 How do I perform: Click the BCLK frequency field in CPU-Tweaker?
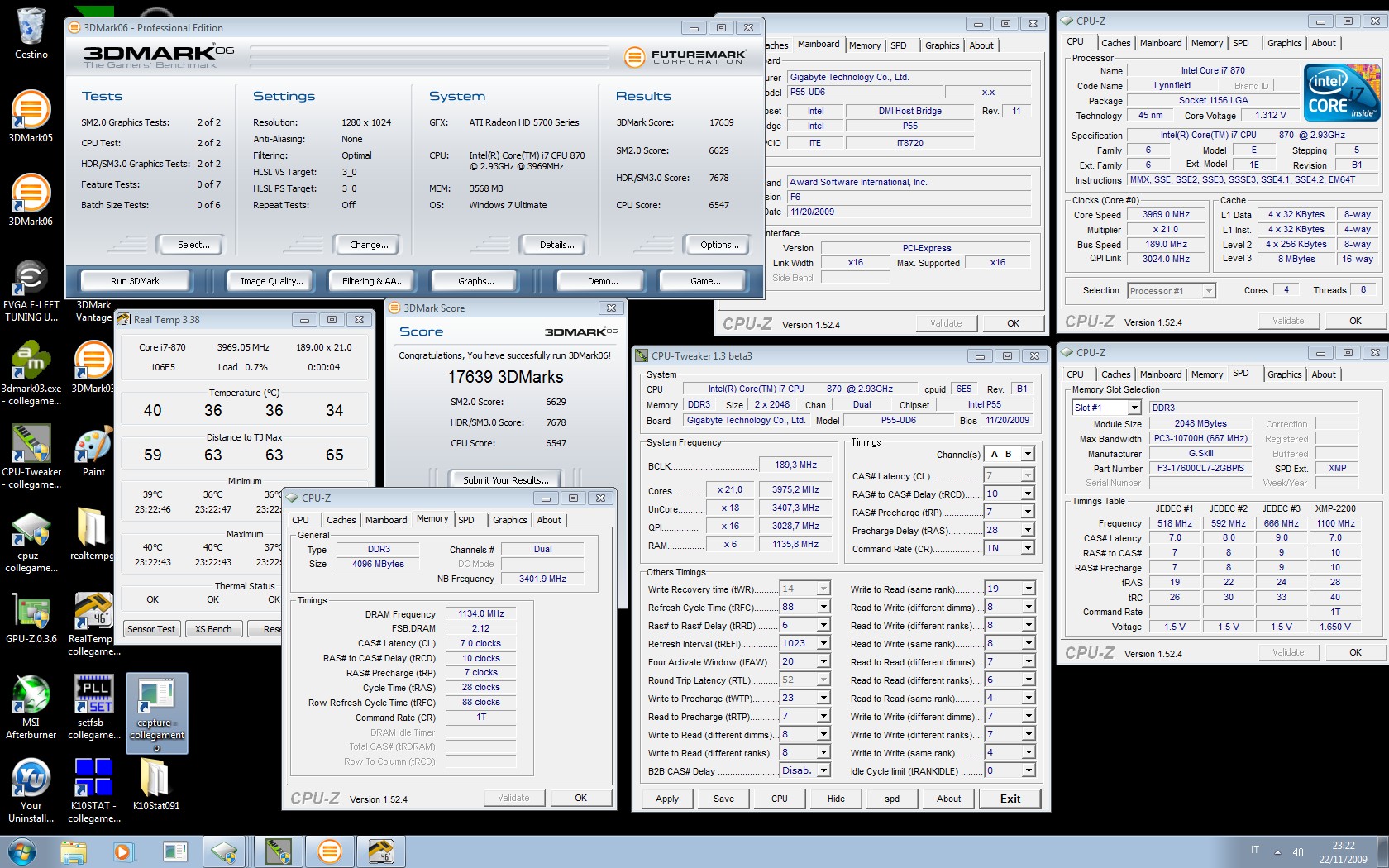(795, 465)
